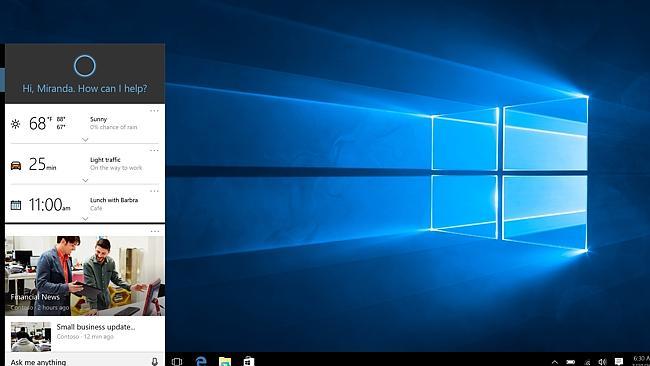Click the Sunny forecast text
650x366 pixels.
pyautogui.click(x=99, y=119)
